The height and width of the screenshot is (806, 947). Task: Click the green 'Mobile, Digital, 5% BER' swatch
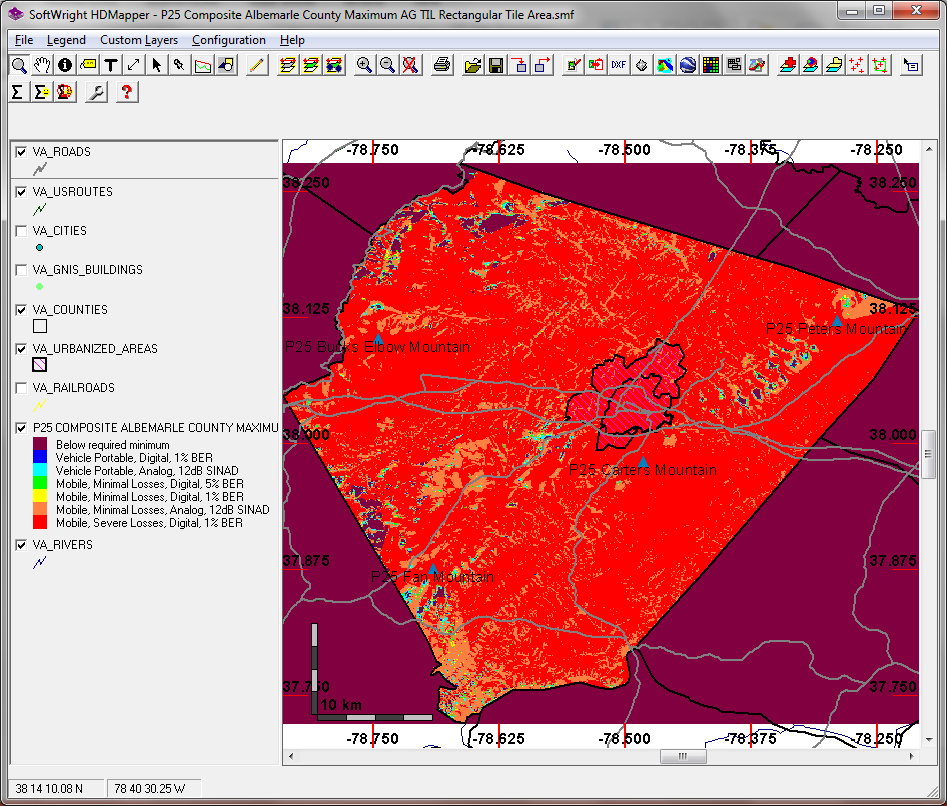click(40, 484)
